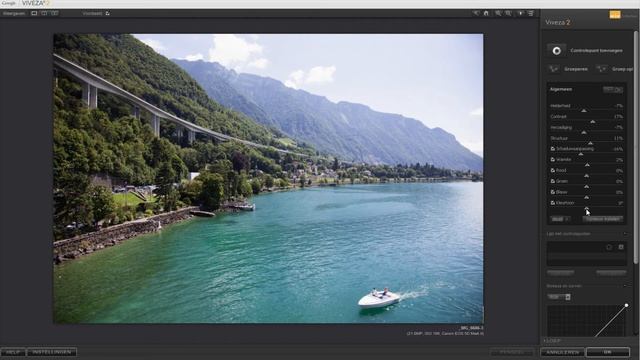Viewport: 640px width, 360px height.
Task: Click the Warmte slider handle
Action: click(x=587, y=165)
